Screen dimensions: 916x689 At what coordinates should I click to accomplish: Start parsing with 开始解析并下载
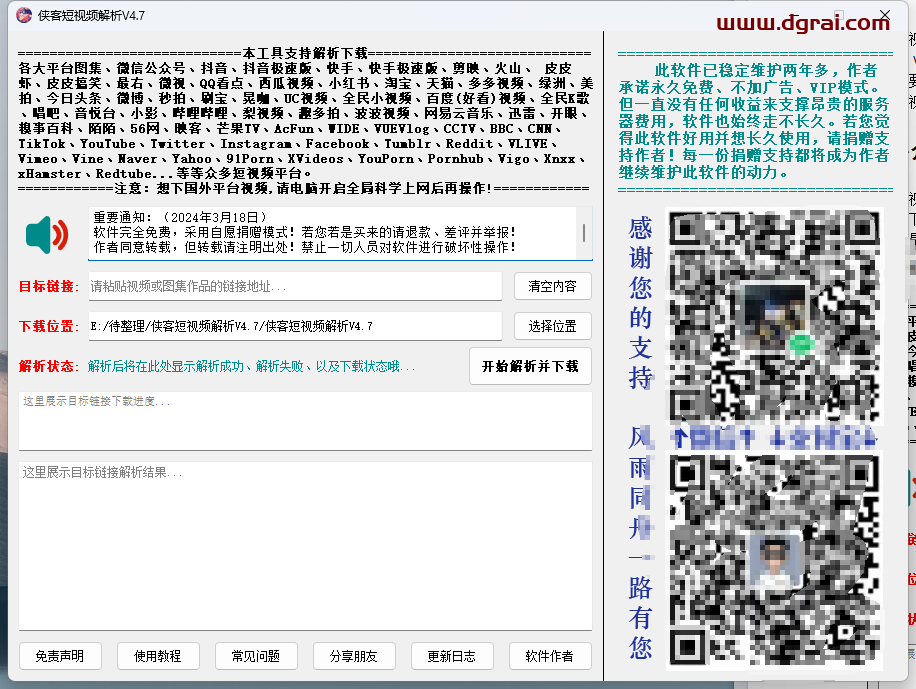pos(530,366)
